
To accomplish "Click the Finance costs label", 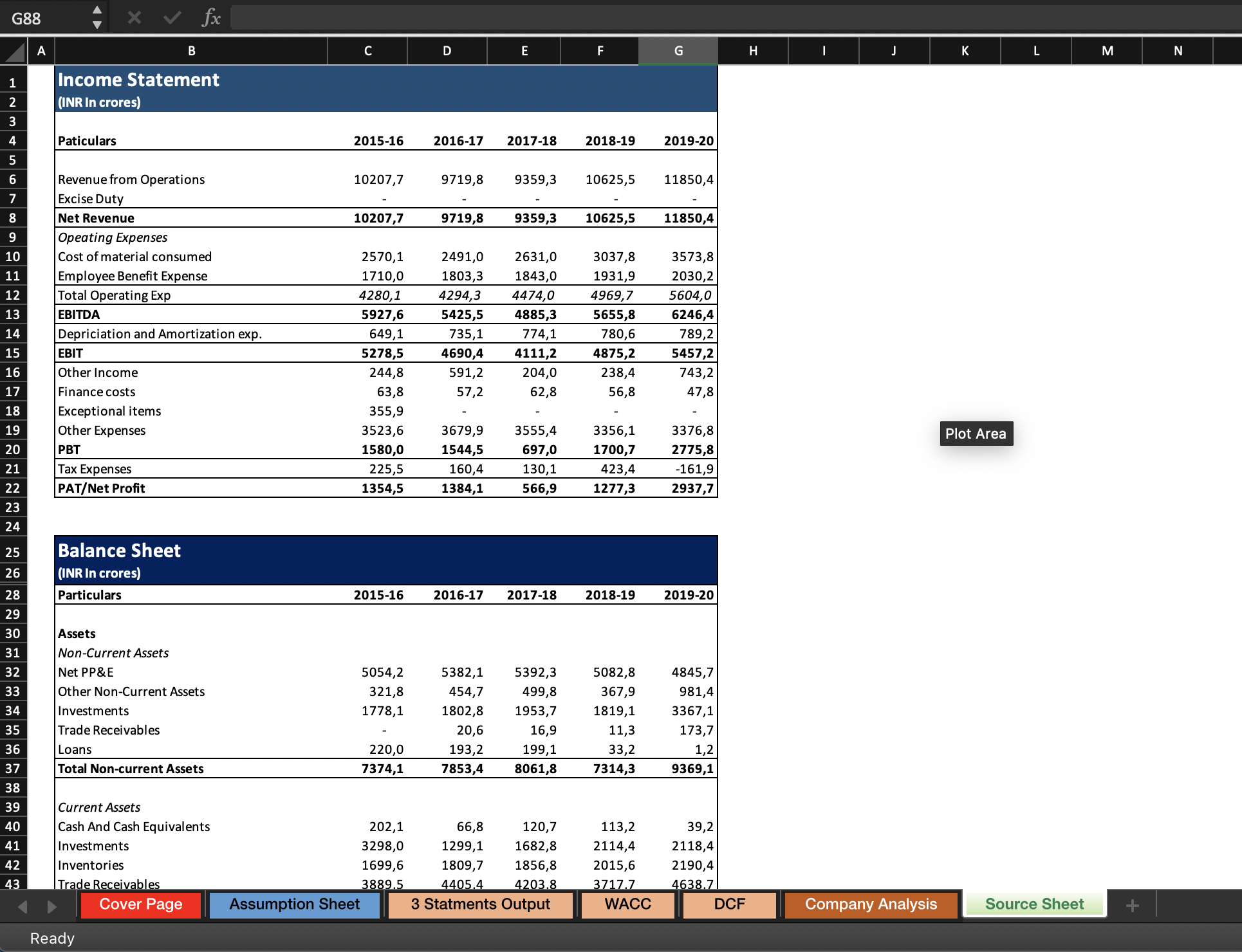I will (x=97, y=392).
